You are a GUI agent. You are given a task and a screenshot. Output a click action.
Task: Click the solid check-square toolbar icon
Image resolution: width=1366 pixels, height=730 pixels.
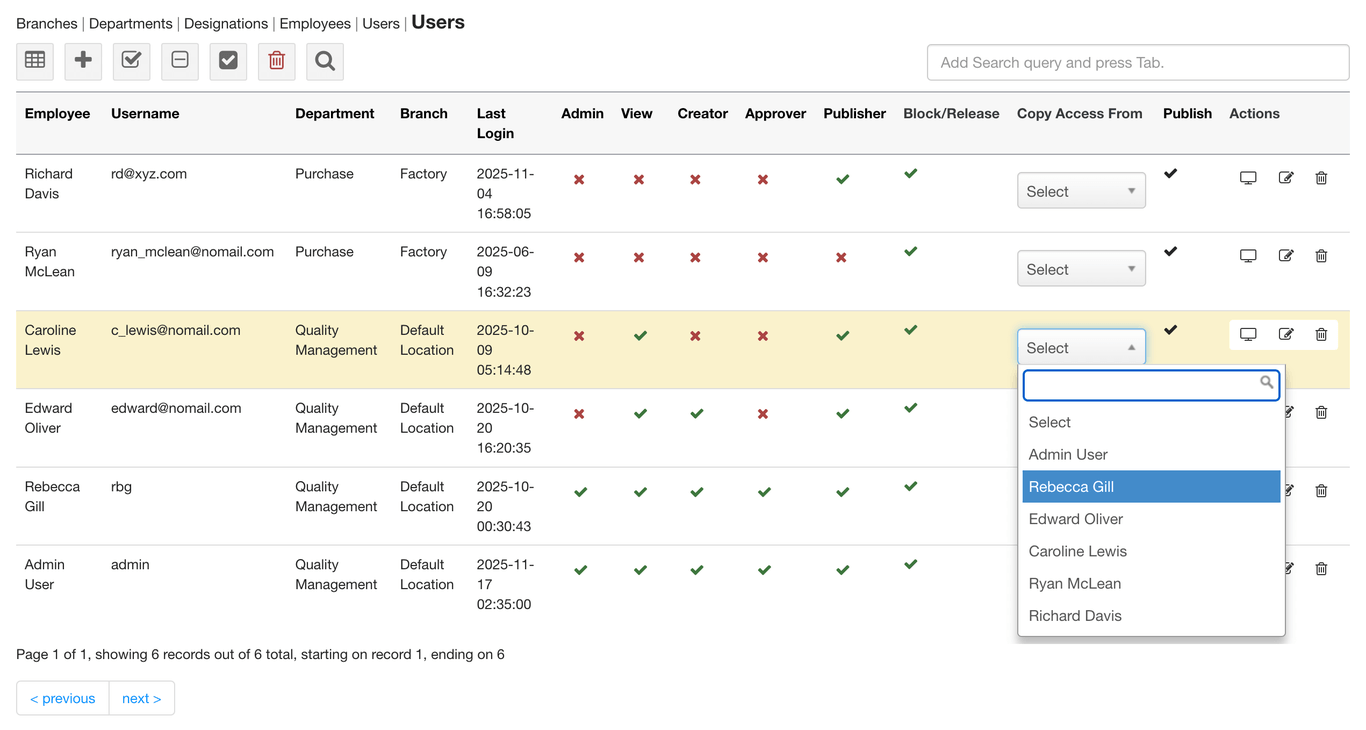coord(228,61)
